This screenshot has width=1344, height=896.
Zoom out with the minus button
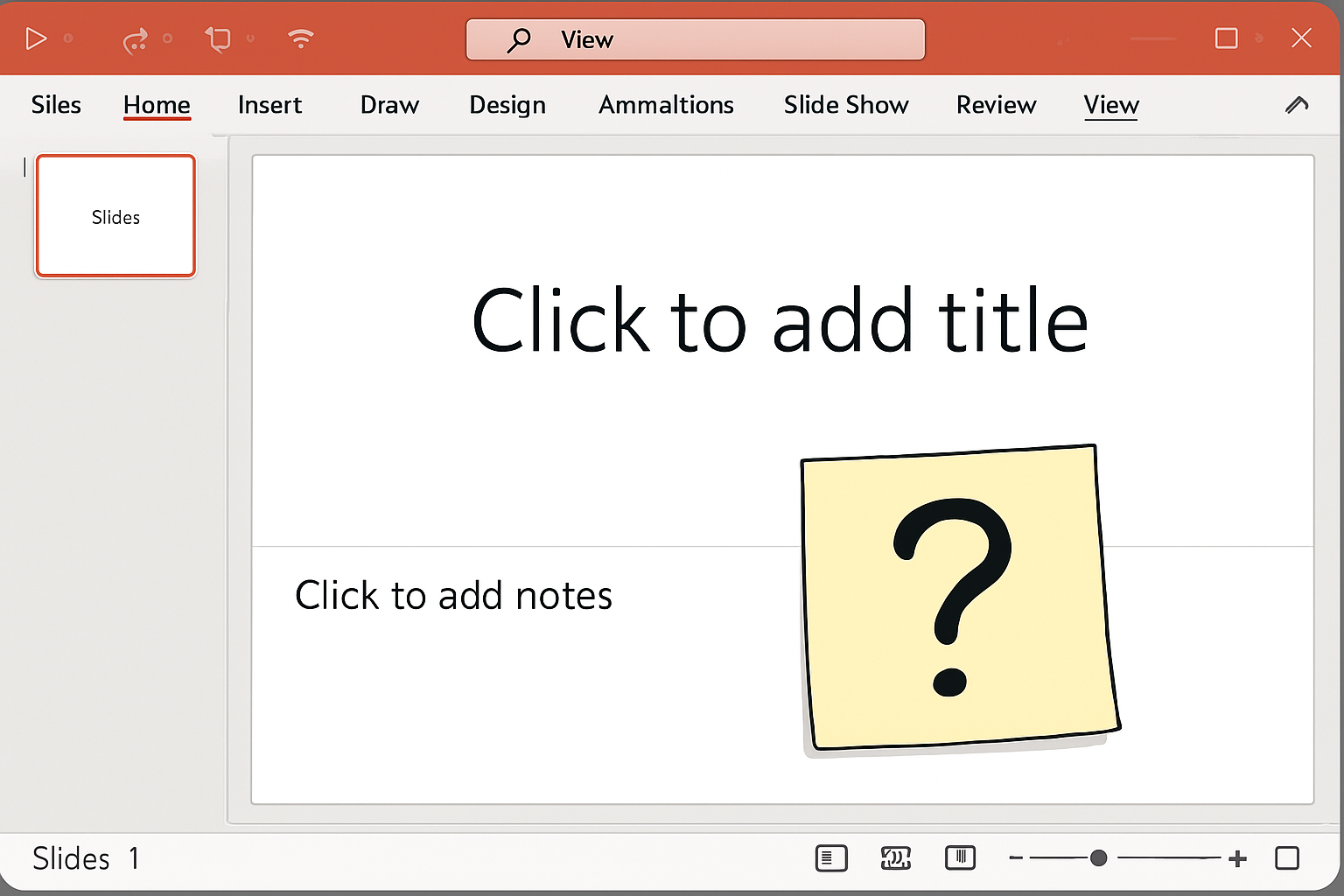coord(1016,858)
